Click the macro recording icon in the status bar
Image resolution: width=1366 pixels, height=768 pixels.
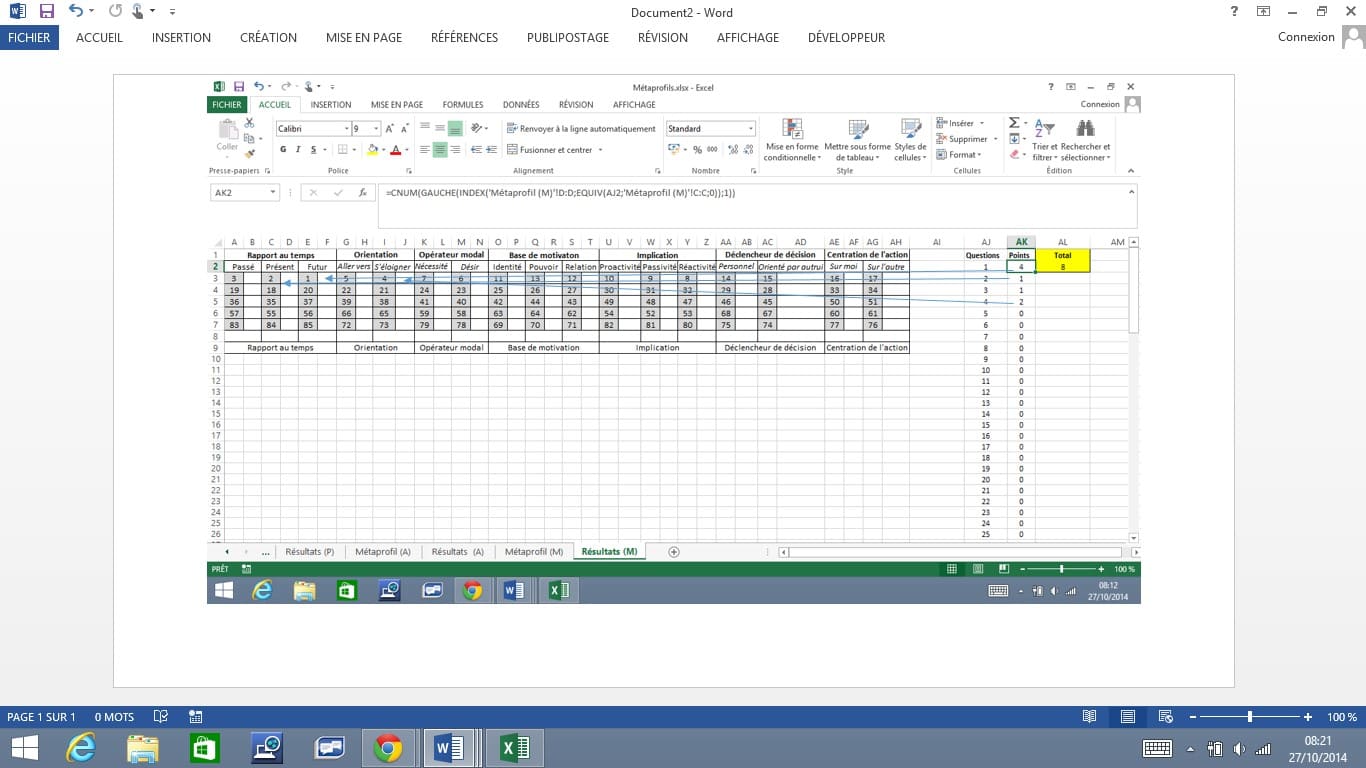click(x=196, y=717)
